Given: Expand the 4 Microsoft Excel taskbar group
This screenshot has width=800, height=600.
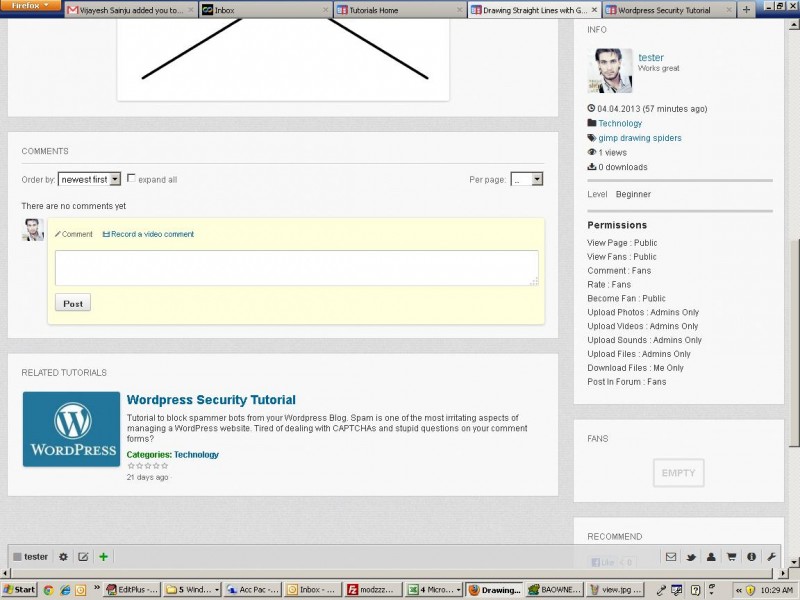Looking at the screenshot, I should click(435, 590).
